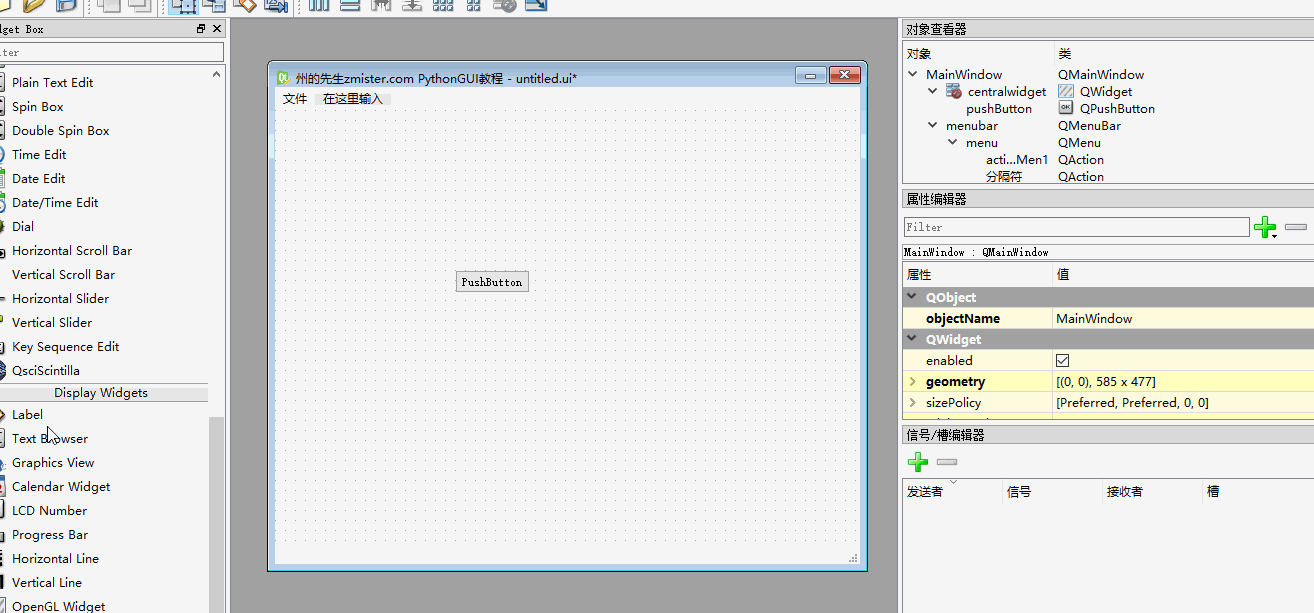
Task: Click the property Filter input field
Action: [x=1075, y=227]
